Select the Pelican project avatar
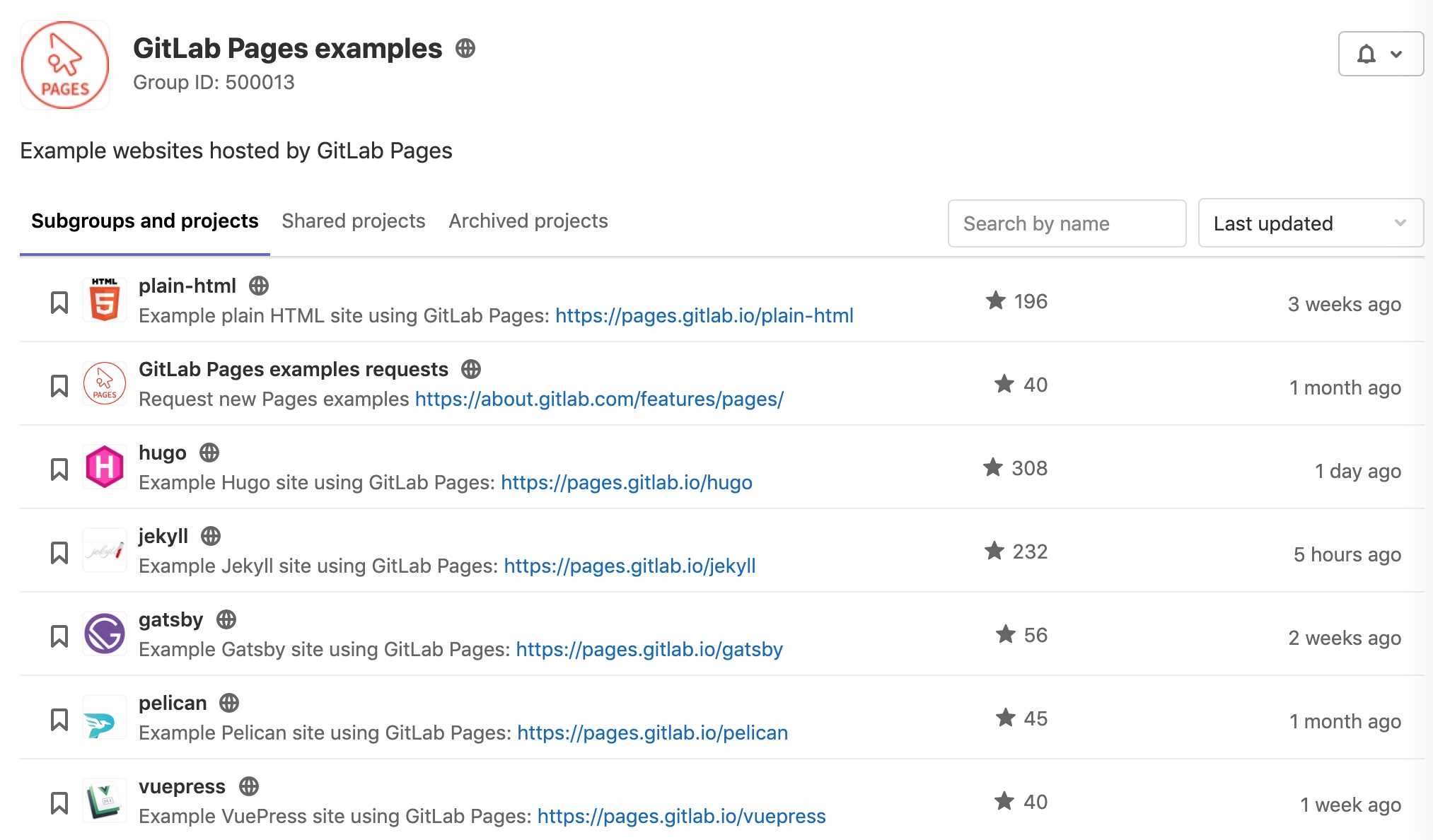Viewport: 1433px width, 840px height. [x=105, y=718]
